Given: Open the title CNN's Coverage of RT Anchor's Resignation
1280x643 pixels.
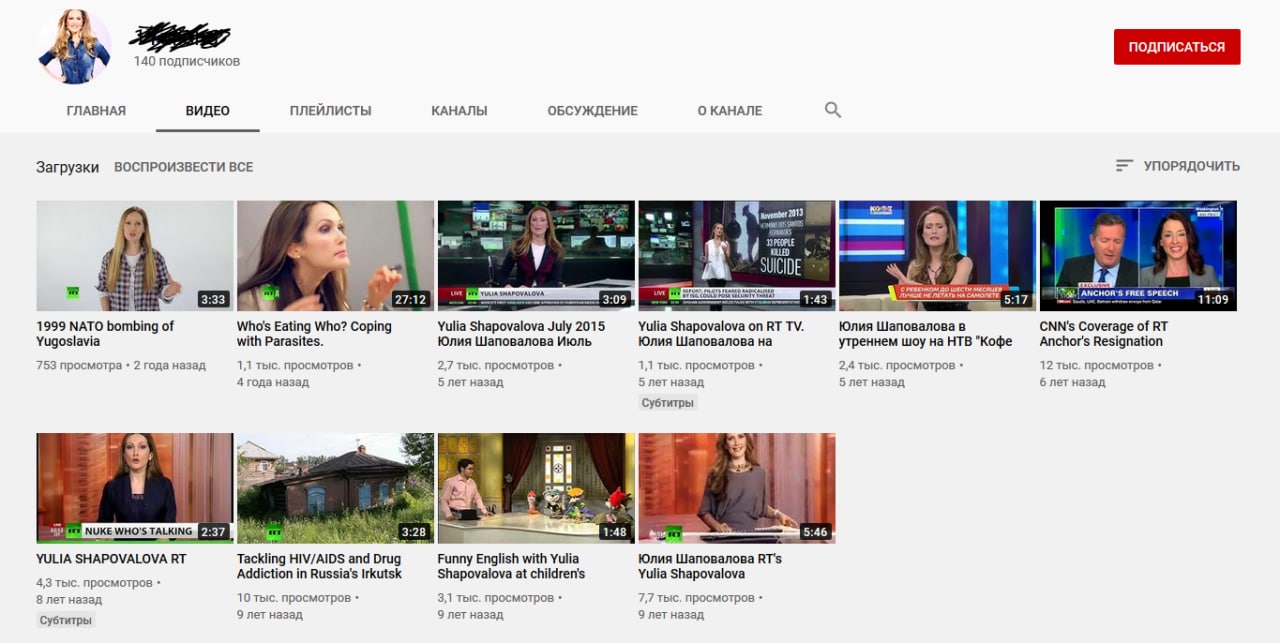Looking at the screenshot, I should pyautogui.click(x=1103, y=334).
